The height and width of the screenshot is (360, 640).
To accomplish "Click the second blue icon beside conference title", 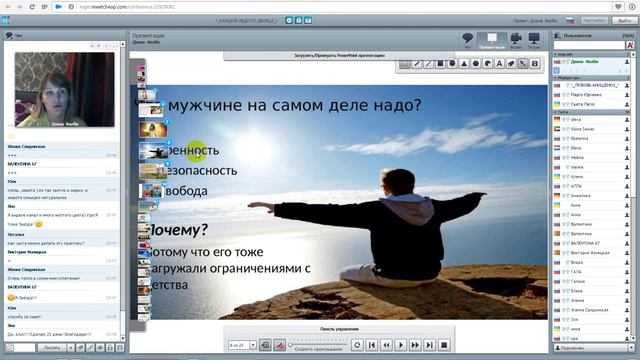I will click(298, 20).
